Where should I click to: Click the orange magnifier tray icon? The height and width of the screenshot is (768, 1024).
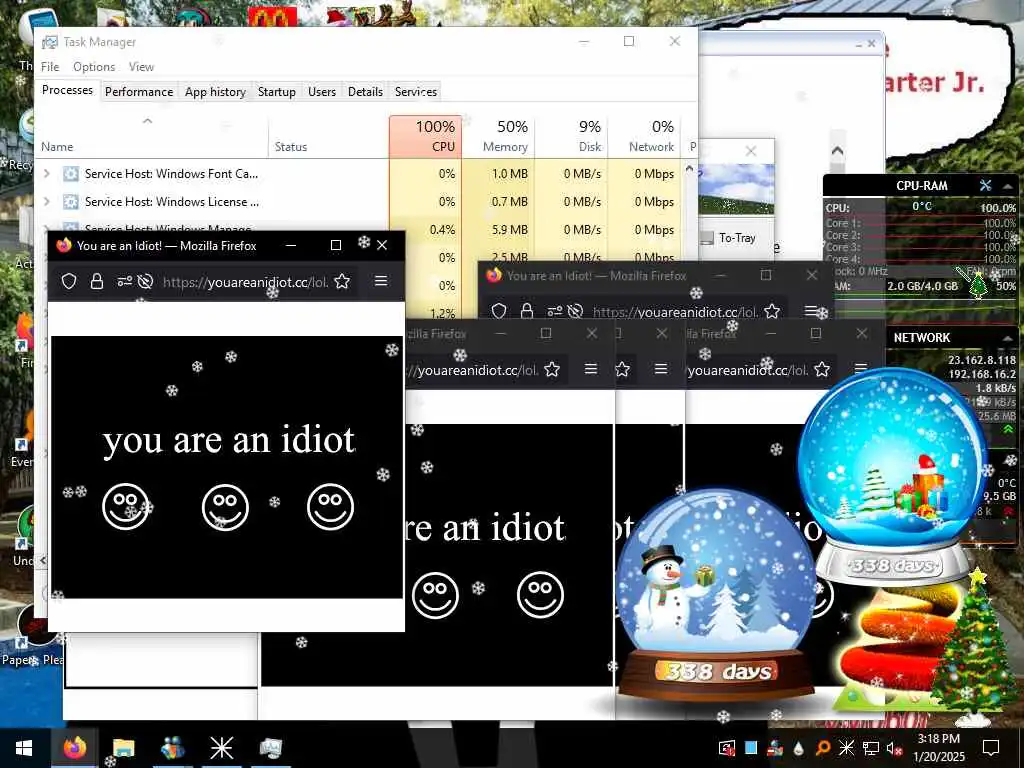823,748
